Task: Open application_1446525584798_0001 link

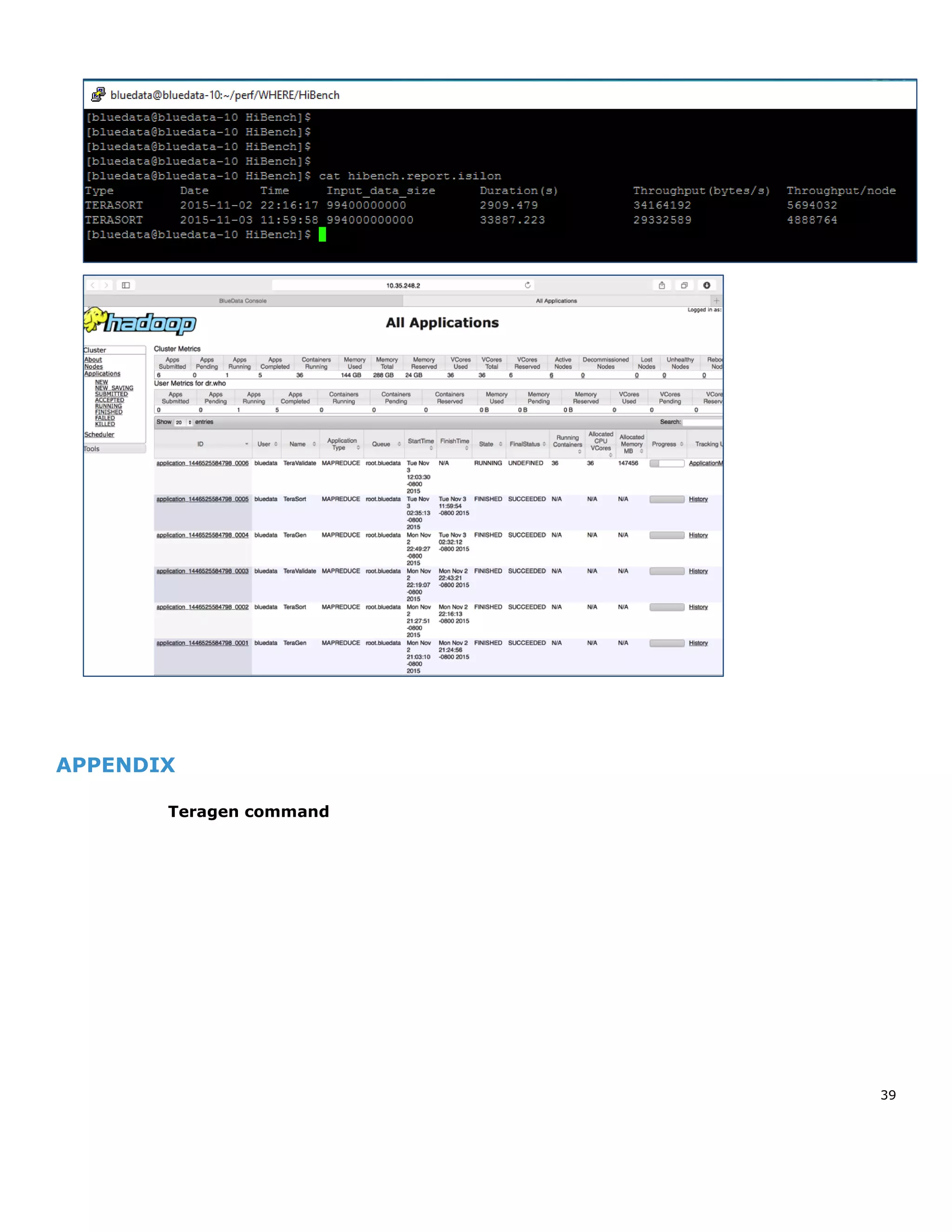Action: [203, 643]
